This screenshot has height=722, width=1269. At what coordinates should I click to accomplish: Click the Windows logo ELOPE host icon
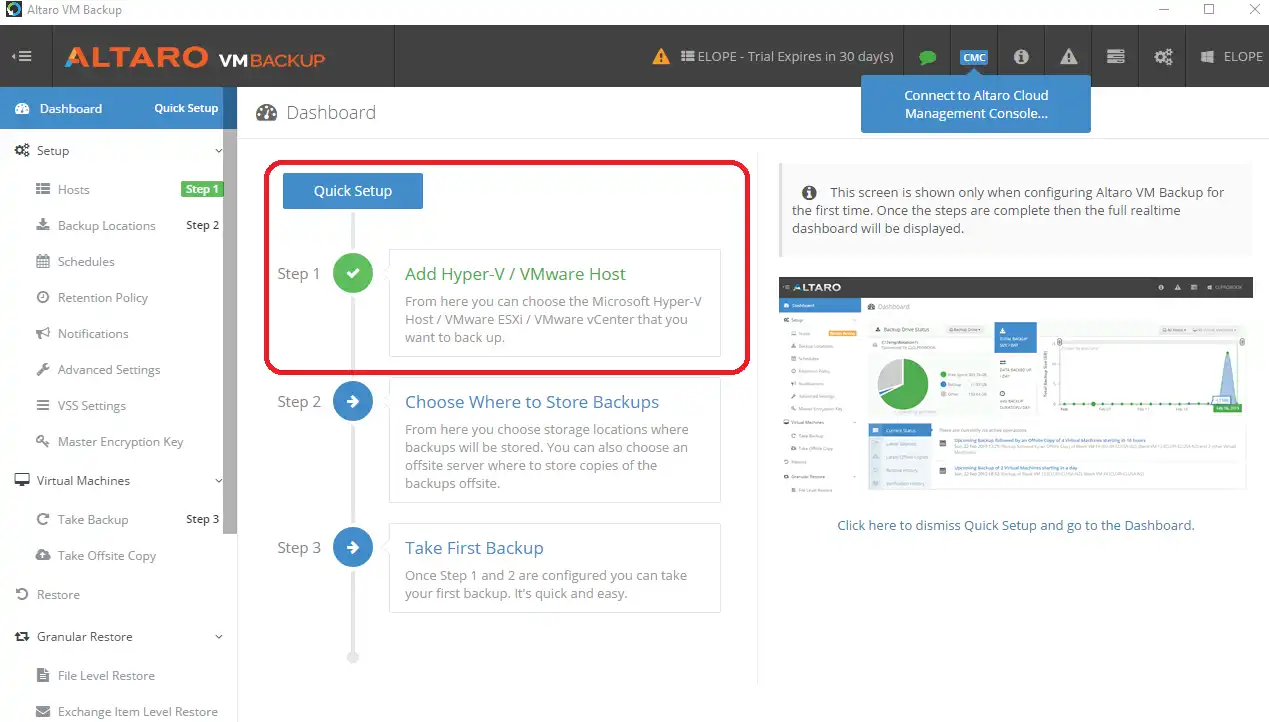(x=1208, y=57)
